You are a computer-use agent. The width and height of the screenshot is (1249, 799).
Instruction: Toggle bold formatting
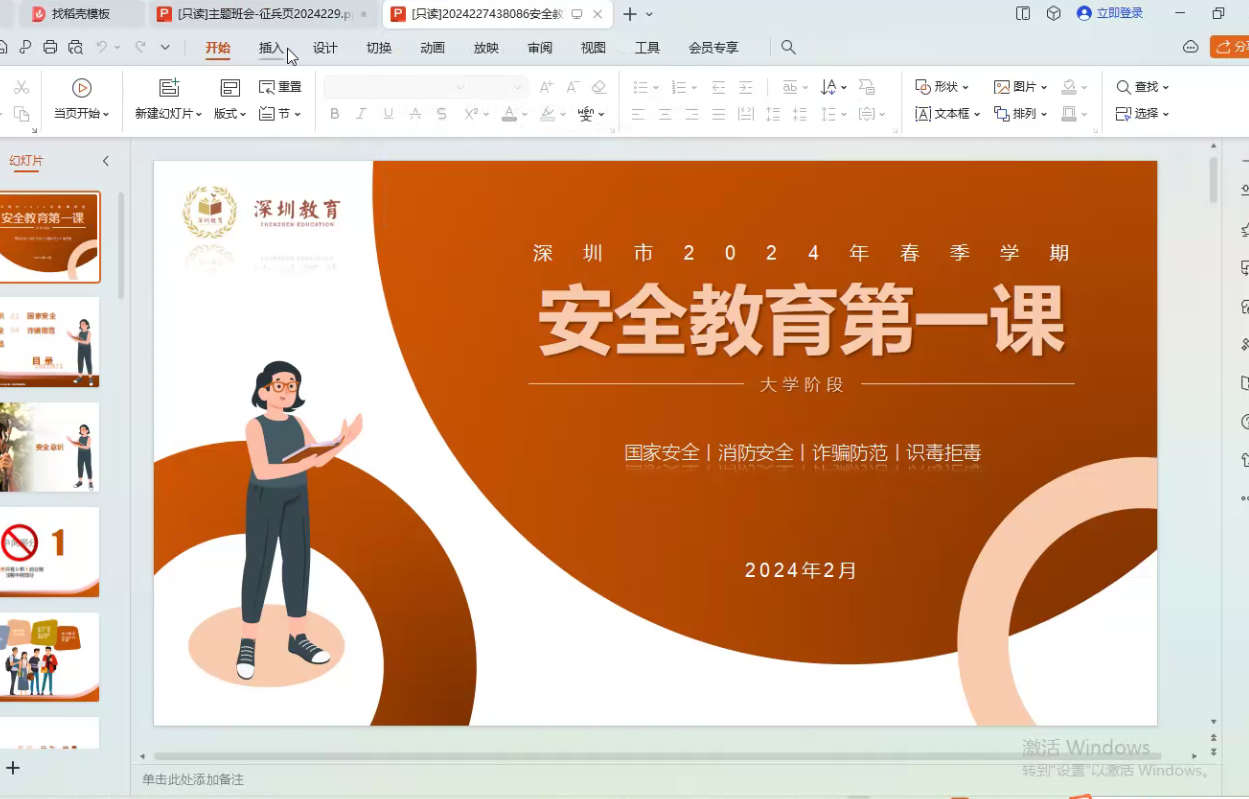335,114
